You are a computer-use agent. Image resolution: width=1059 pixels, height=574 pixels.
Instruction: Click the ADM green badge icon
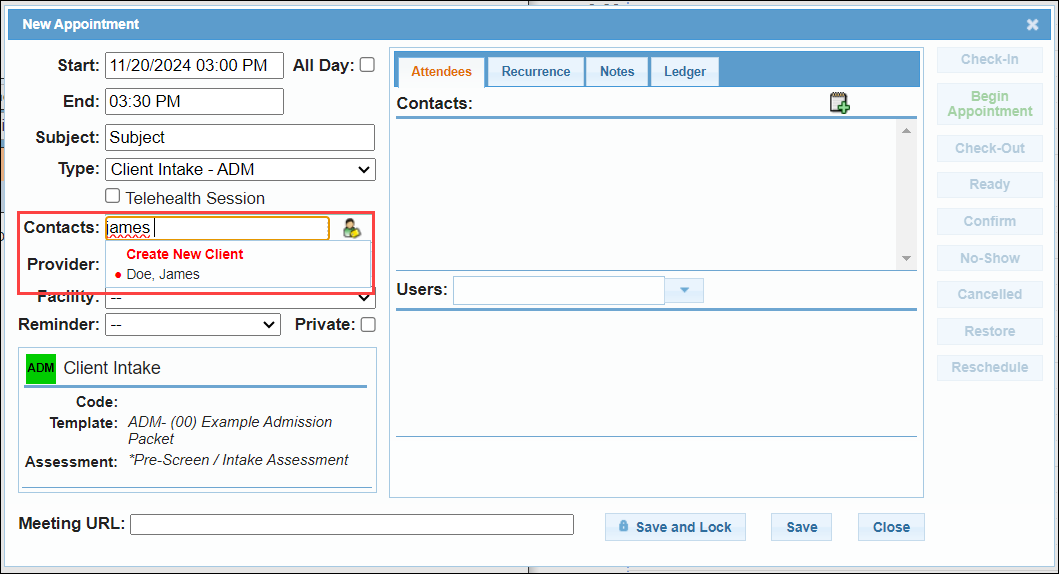coord(41,368)
